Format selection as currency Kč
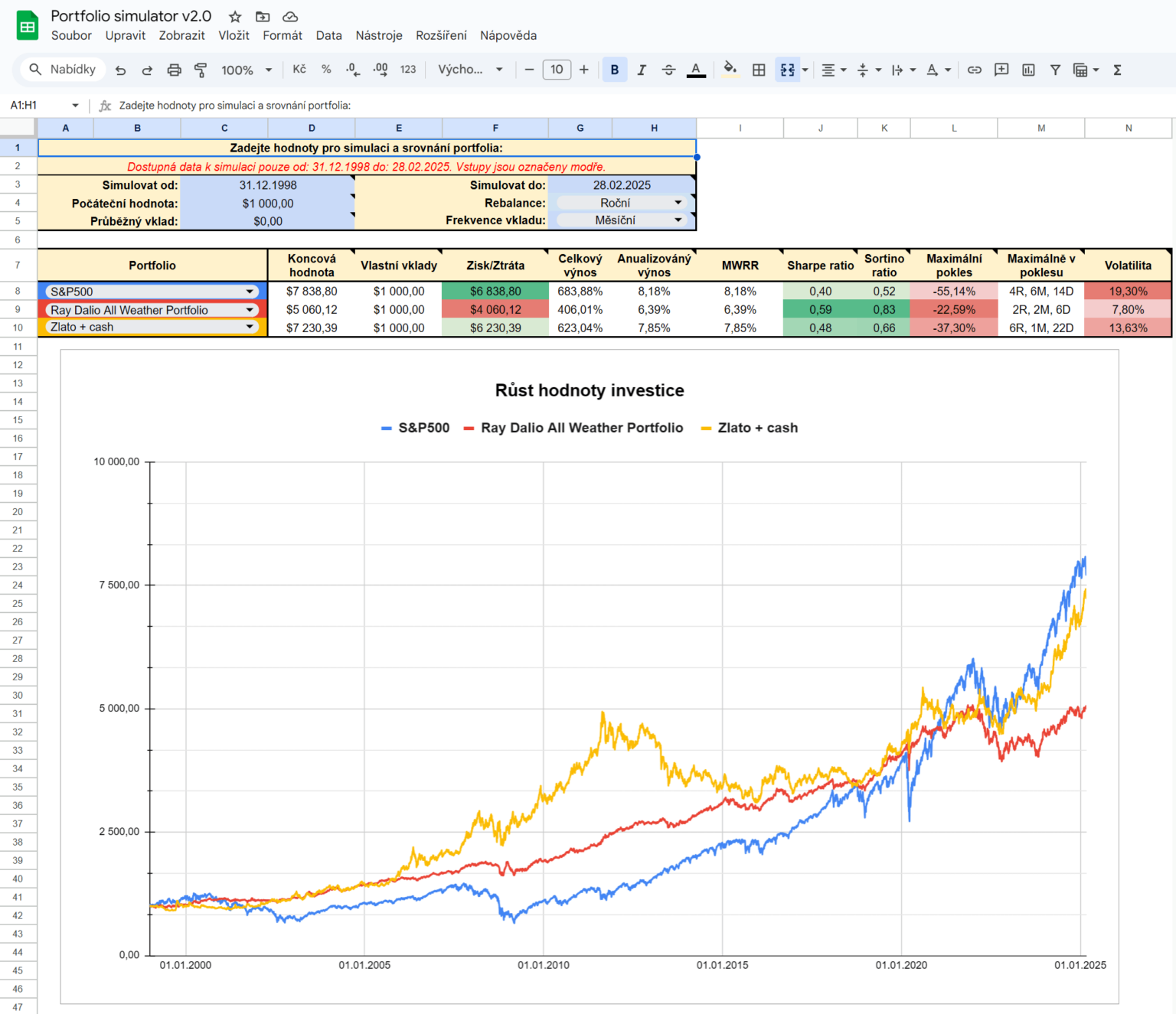This screenshot has height=1014, width=1176. (299, 70)
